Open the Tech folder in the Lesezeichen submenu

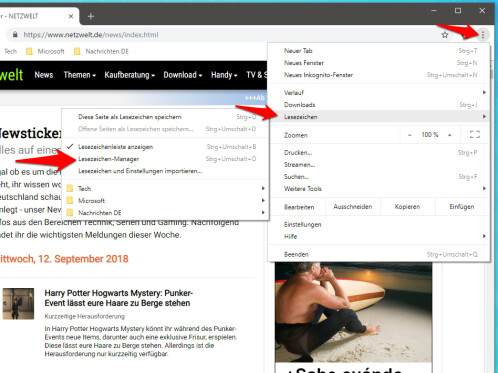[165, 189]
